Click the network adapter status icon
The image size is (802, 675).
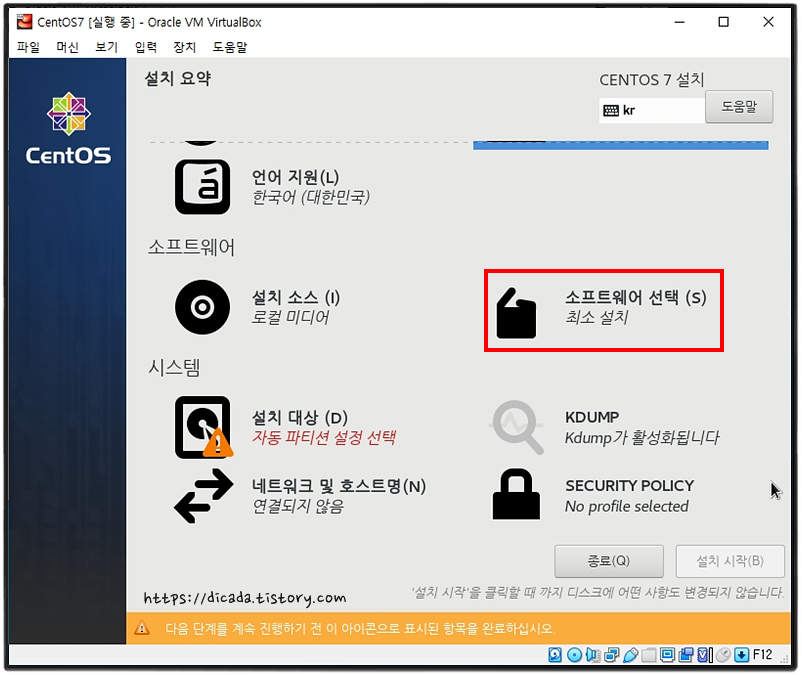tap(612, 655)
